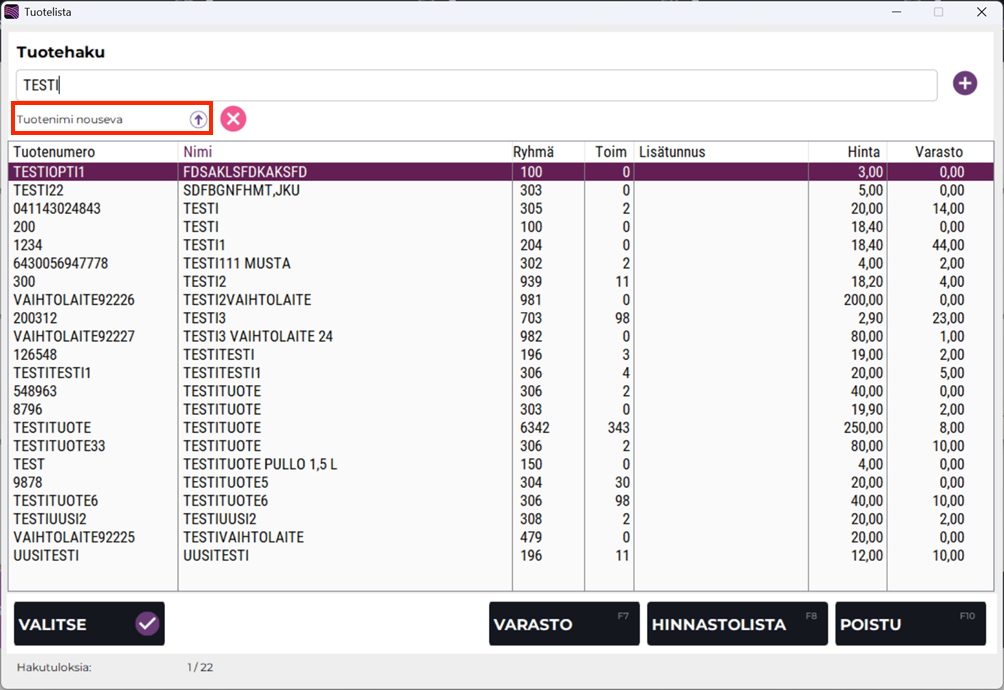Click in the Tuotehaku search field
Image resolution: width=1004 pixels, height=690 pixels.
pyautogui.click(x=476, y=86)
